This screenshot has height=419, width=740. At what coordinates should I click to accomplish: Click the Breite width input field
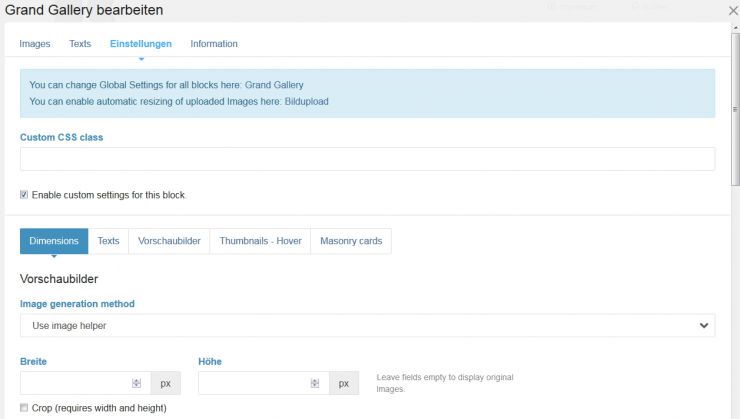click(x=75, y=383)
